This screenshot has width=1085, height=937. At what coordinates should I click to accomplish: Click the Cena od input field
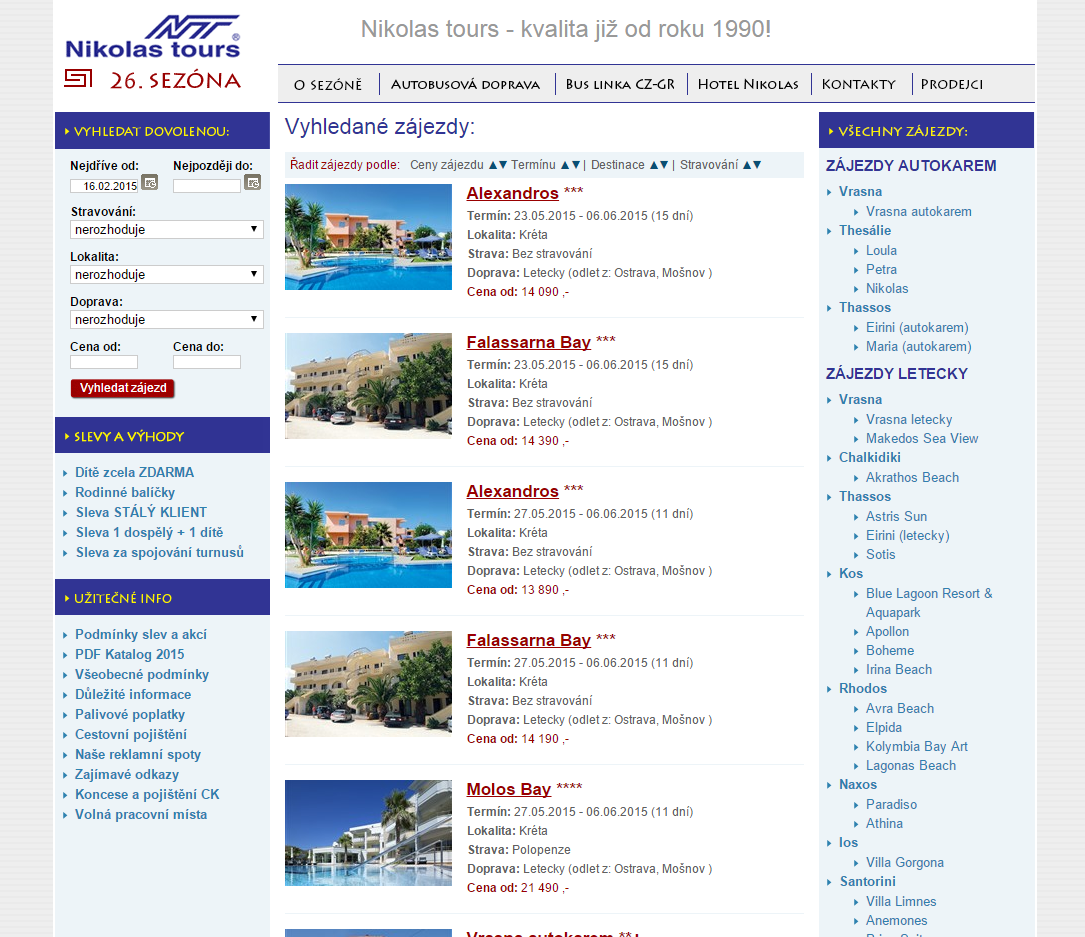104,362
